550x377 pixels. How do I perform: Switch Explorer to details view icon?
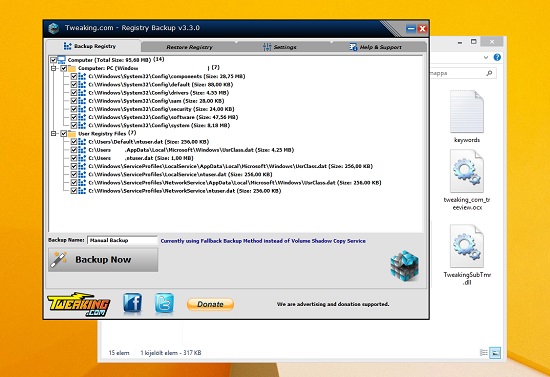click(484, 352)
